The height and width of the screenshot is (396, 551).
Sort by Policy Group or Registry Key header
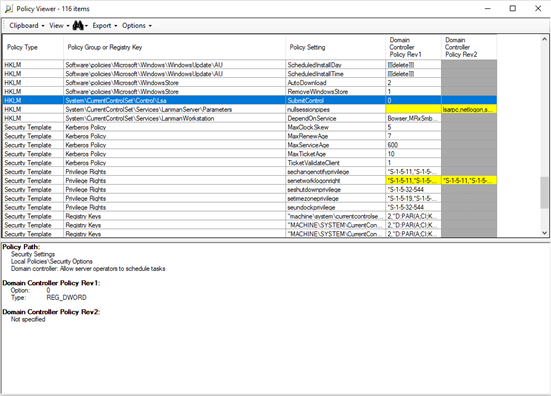pyautogui.click(x=175, y=47)
